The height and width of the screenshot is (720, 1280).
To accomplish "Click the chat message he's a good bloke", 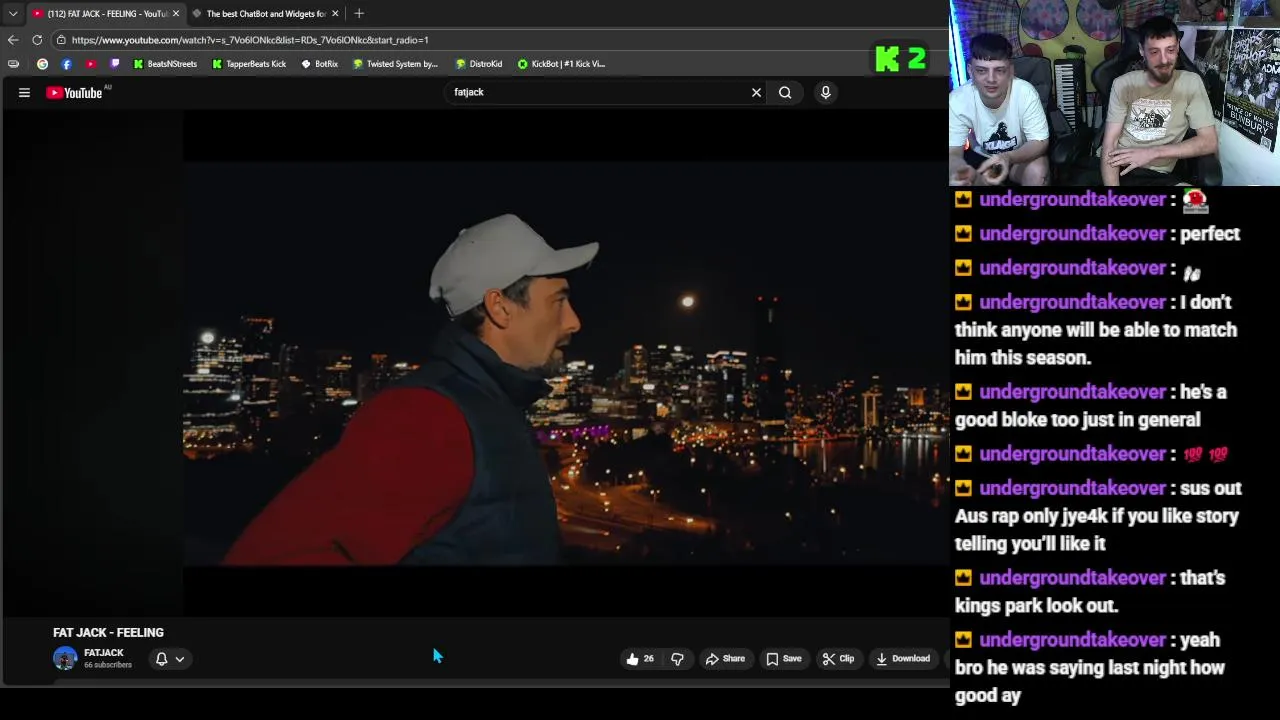I will (1091, 406).
